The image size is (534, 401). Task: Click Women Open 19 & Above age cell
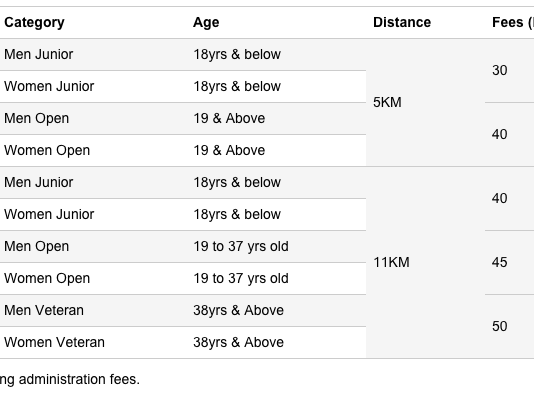(x=229, y=150)
